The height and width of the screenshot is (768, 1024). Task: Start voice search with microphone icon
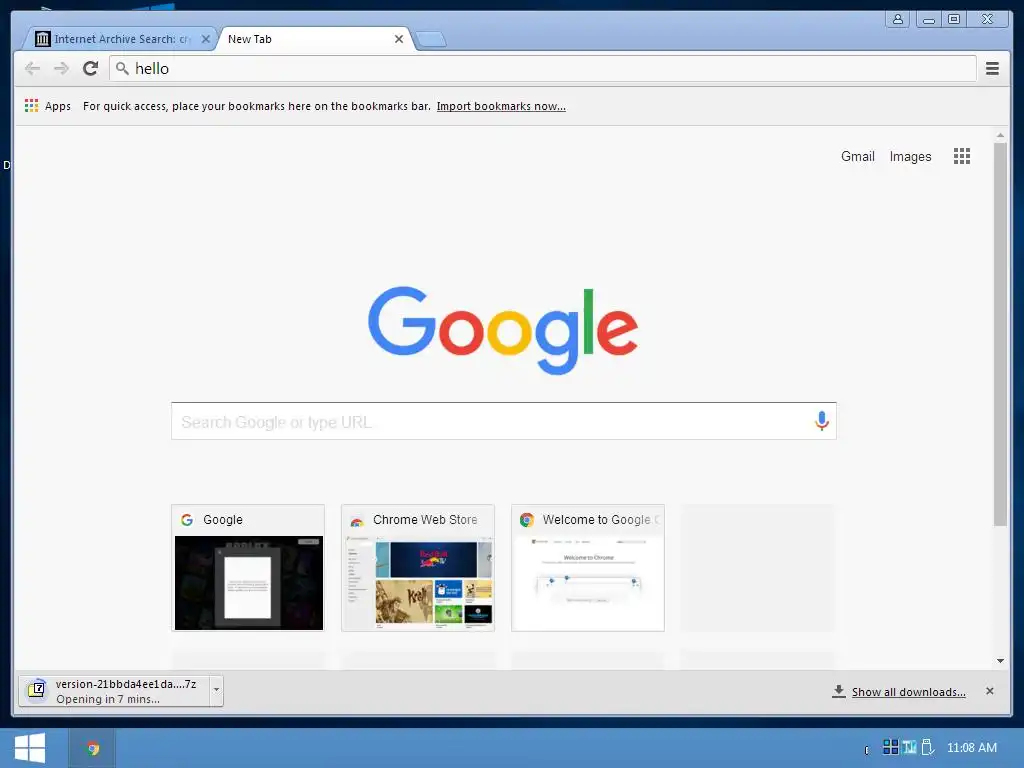point(822,421)
